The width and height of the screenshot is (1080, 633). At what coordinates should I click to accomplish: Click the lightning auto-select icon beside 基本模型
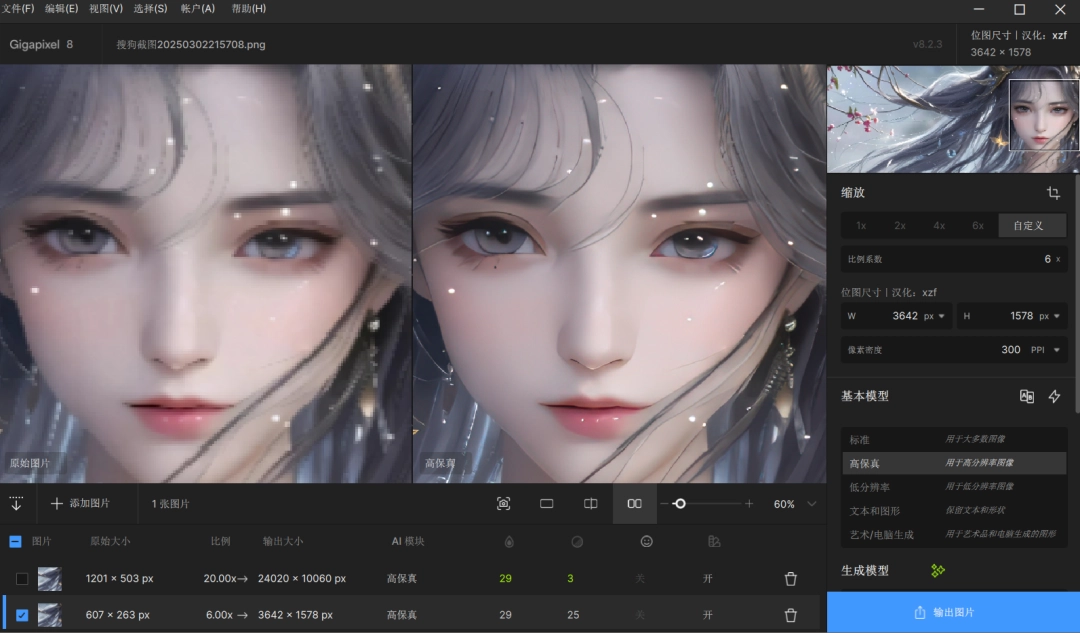pos(1055,396)
